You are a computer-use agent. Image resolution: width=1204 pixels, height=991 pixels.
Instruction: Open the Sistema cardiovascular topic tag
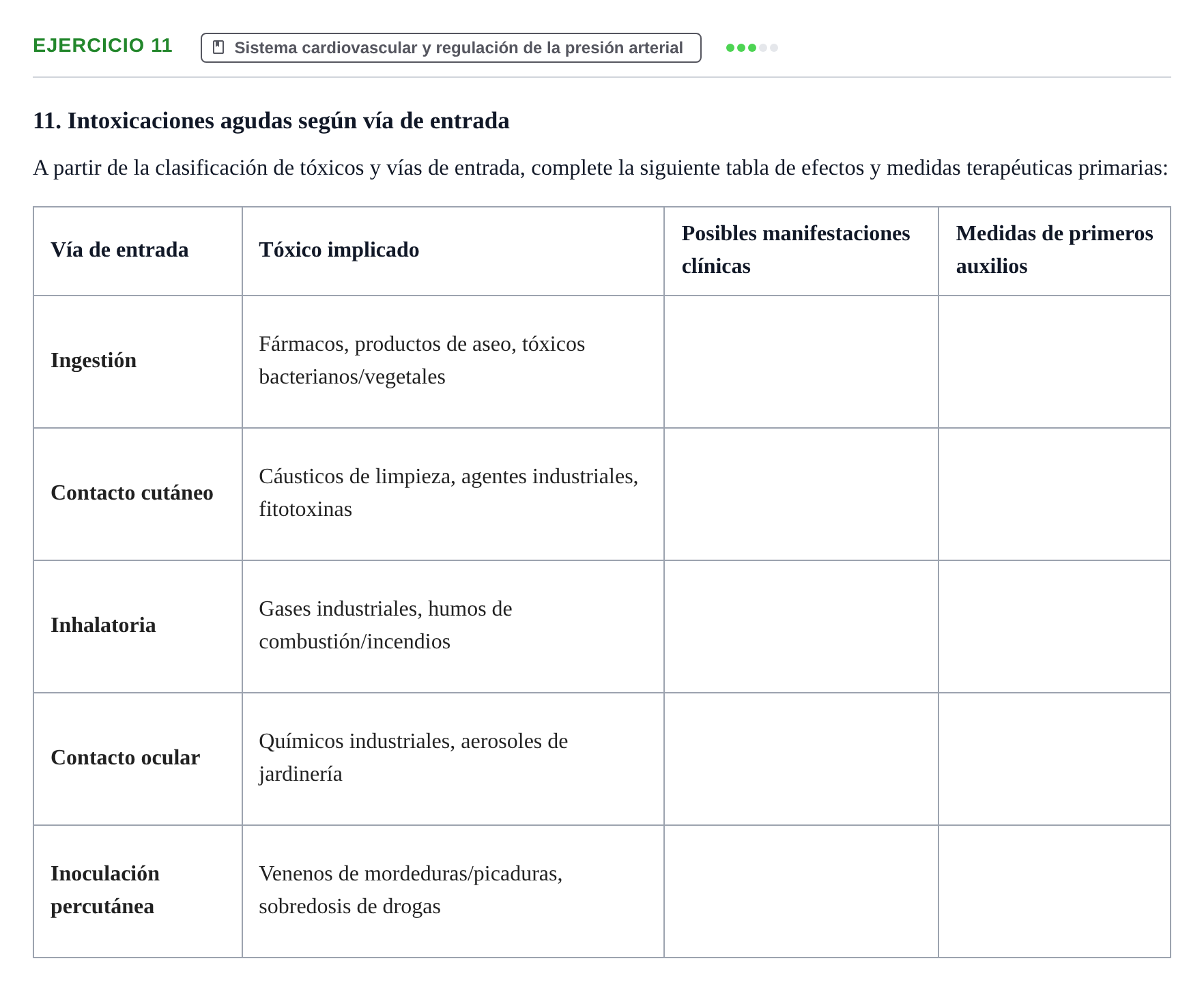coord(450,48)
